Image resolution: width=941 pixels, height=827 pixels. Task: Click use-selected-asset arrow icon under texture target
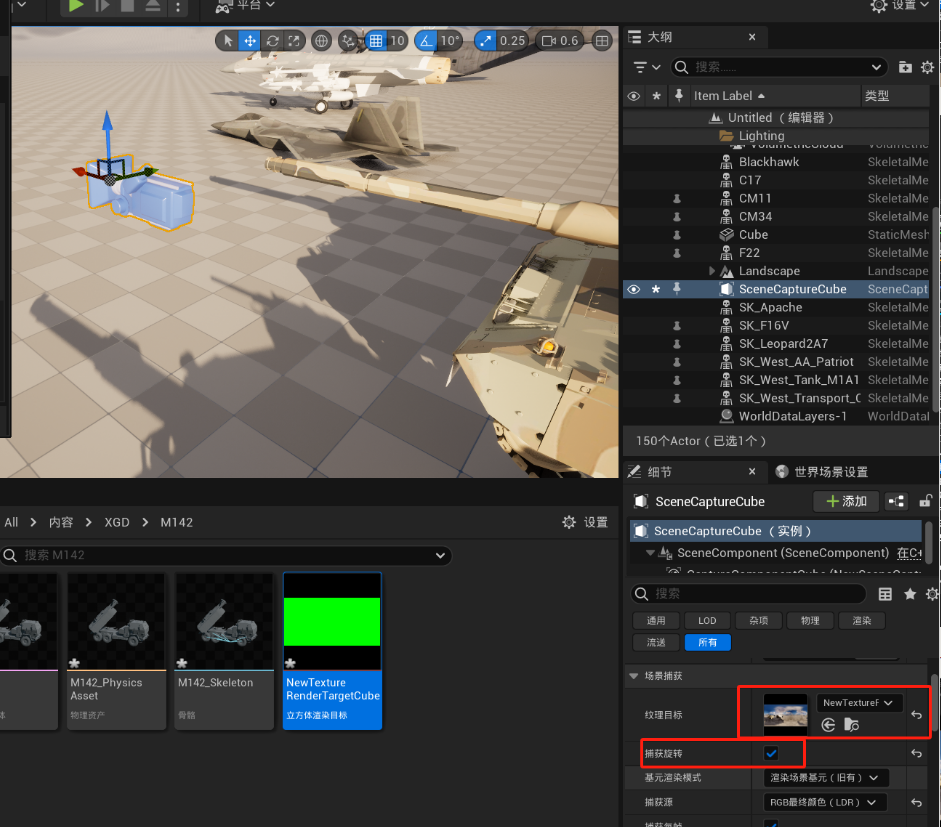[x=828, y=725]
